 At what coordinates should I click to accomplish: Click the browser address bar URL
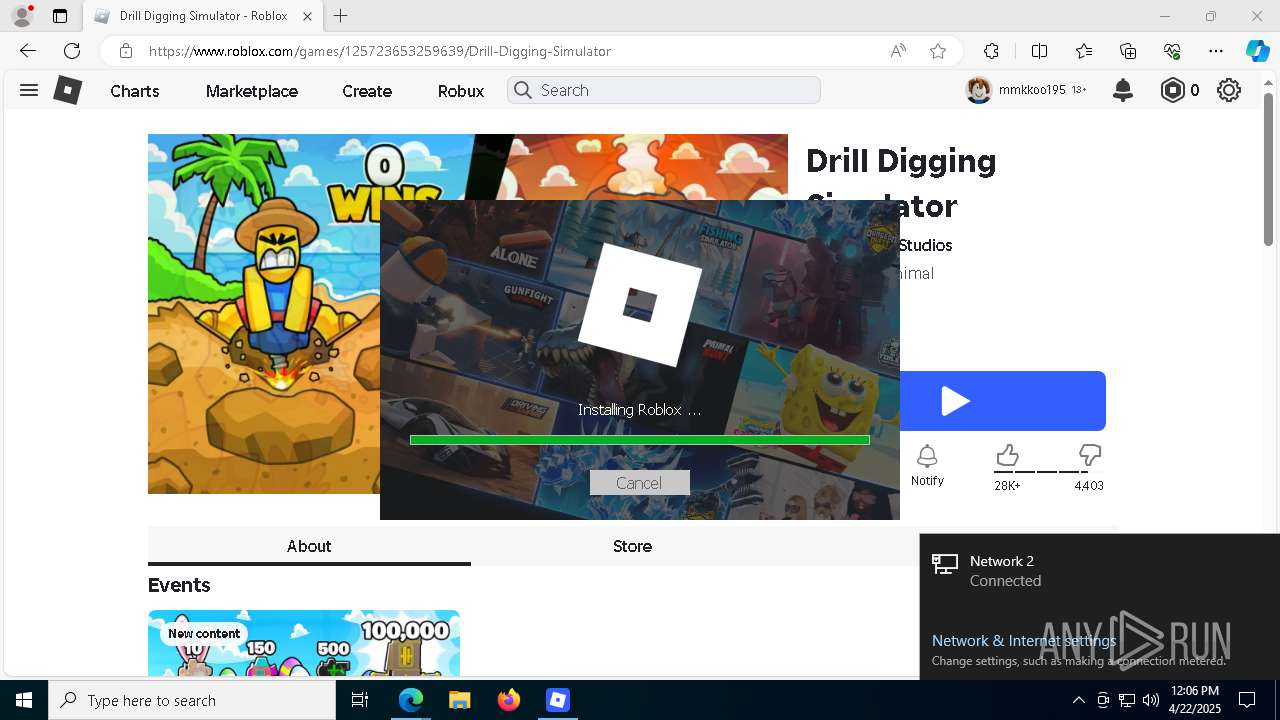[380, 51]
